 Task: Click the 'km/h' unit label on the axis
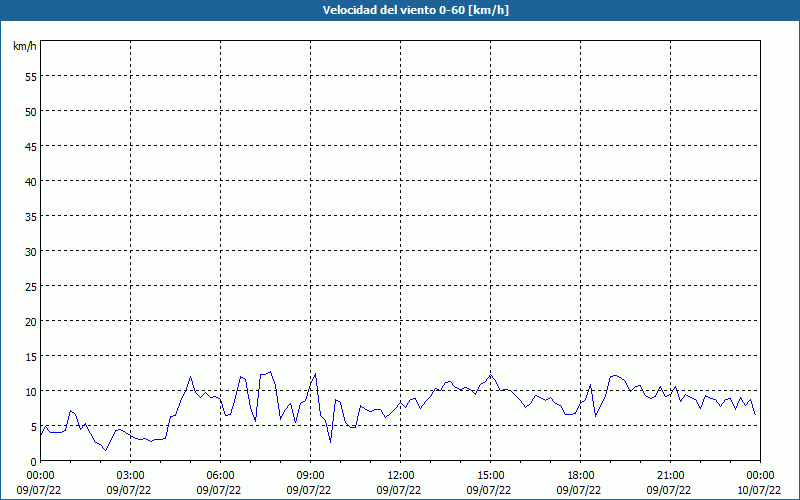pos(25,46)
